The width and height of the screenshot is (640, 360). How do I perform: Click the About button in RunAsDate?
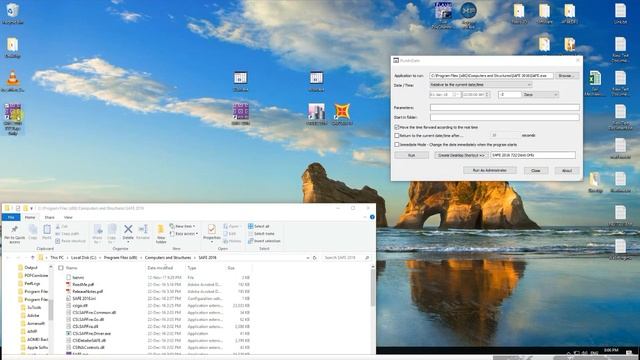coord(567,171)
